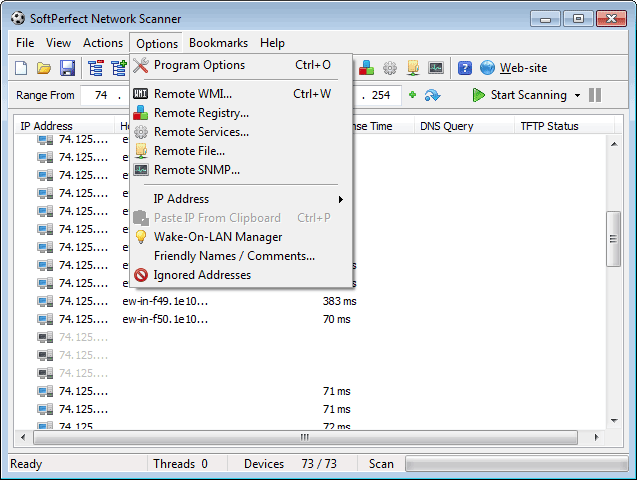This screenshot has width=637, height=480.
Task: Click the Start Scanning button label
Action: 529,95
